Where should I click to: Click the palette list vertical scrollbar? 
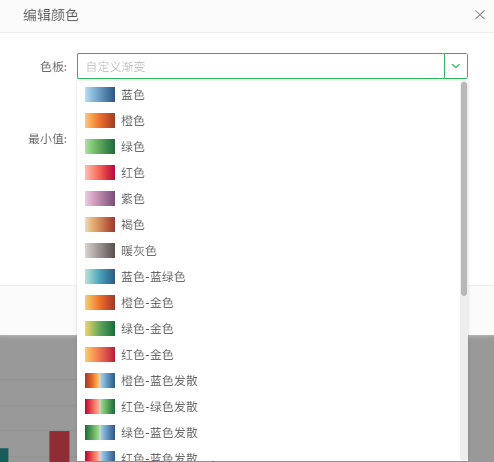[x=464, y=189]
